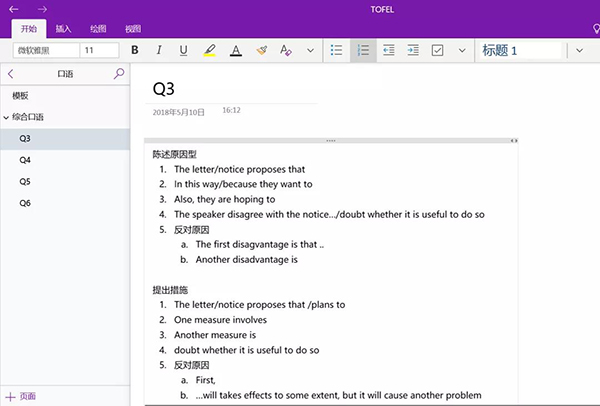Click the numbered list icon
Screen dimensions: 600x406
[363, 50]
